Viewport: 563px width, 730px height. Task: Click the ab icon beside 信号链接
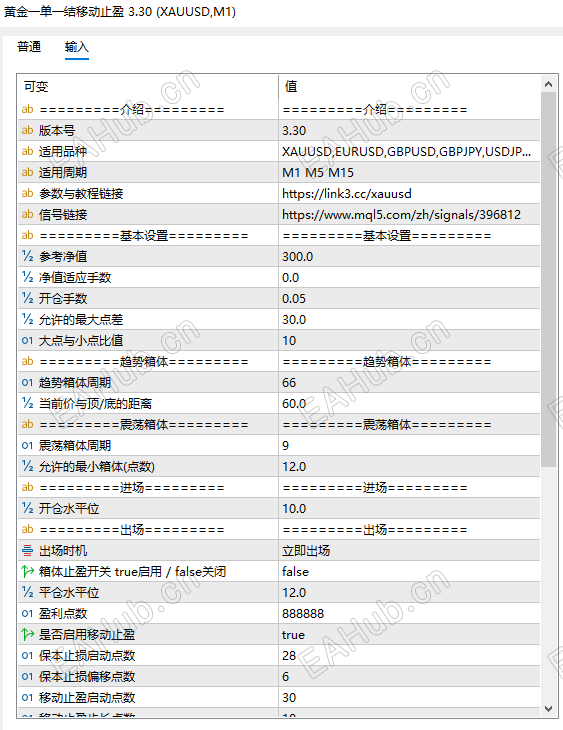click(x=27, y=214)
